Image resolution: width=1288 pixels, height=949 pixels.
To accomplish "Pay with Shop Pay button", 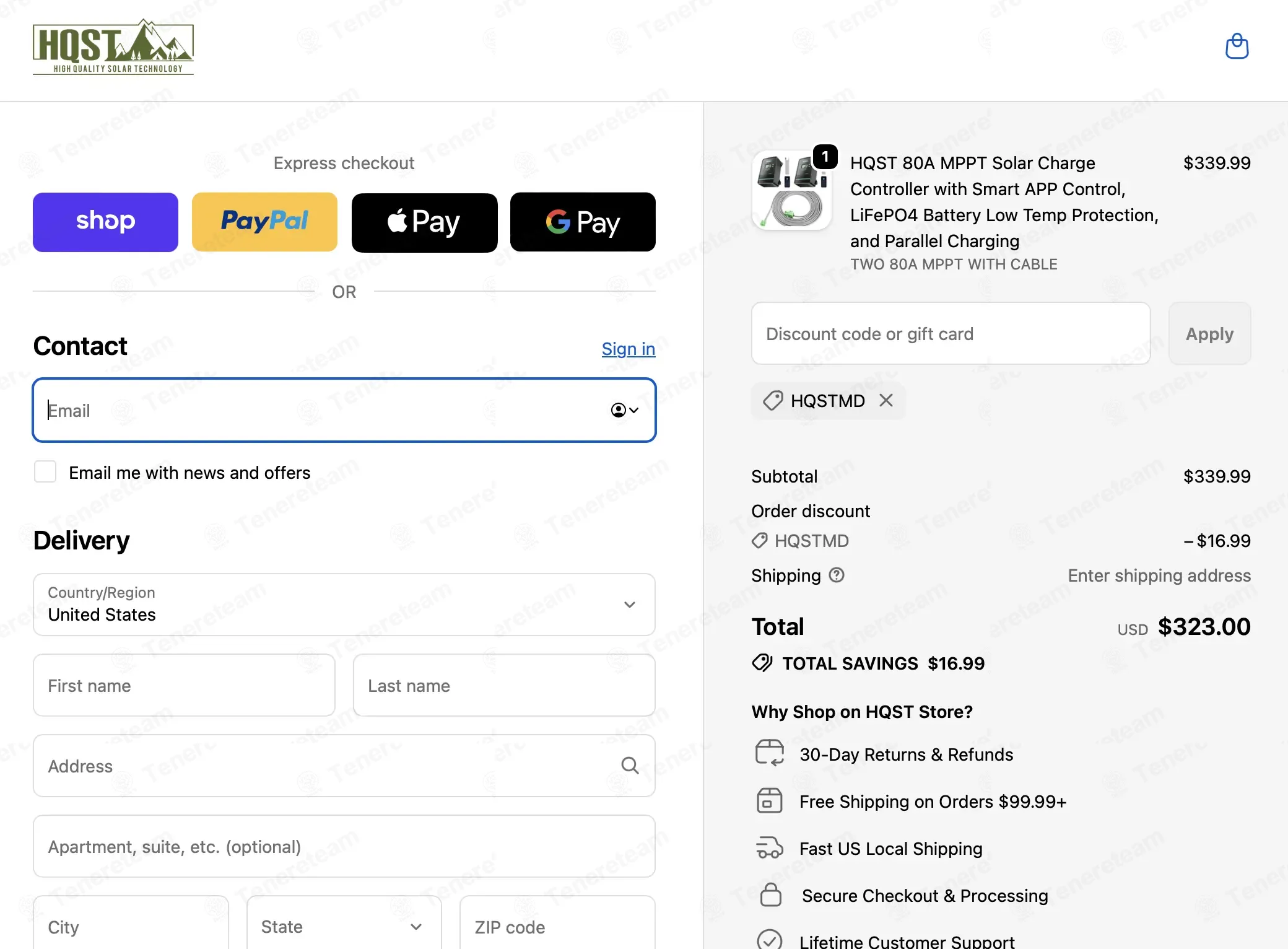I will [x=105, y=222].
